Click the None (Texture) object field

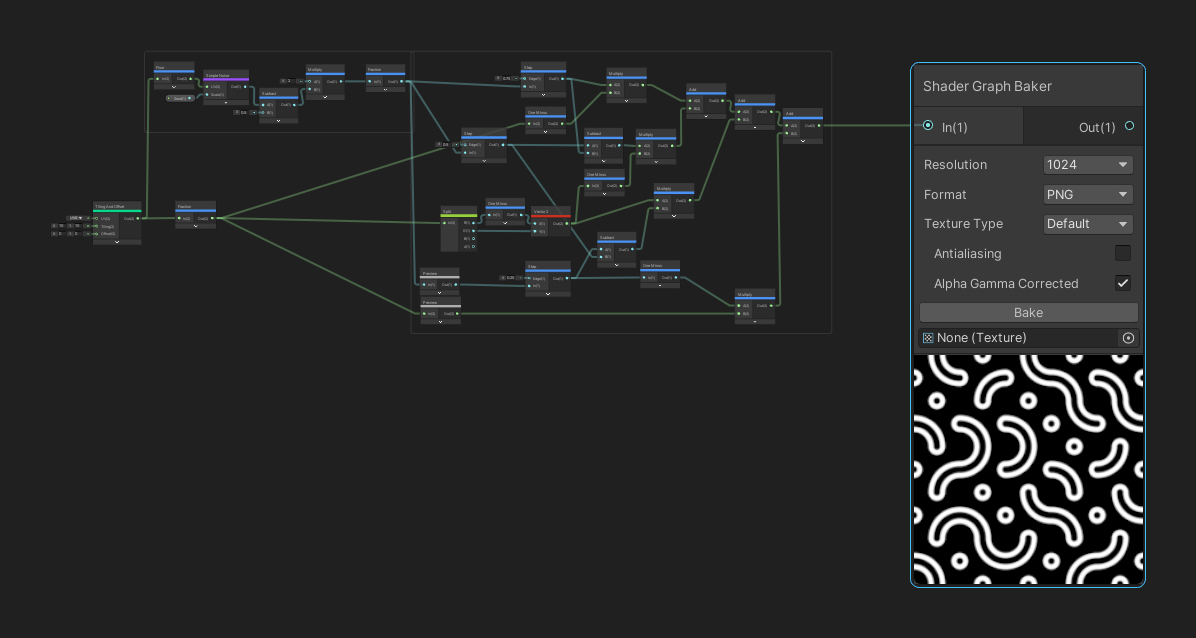pos(1016,338)
